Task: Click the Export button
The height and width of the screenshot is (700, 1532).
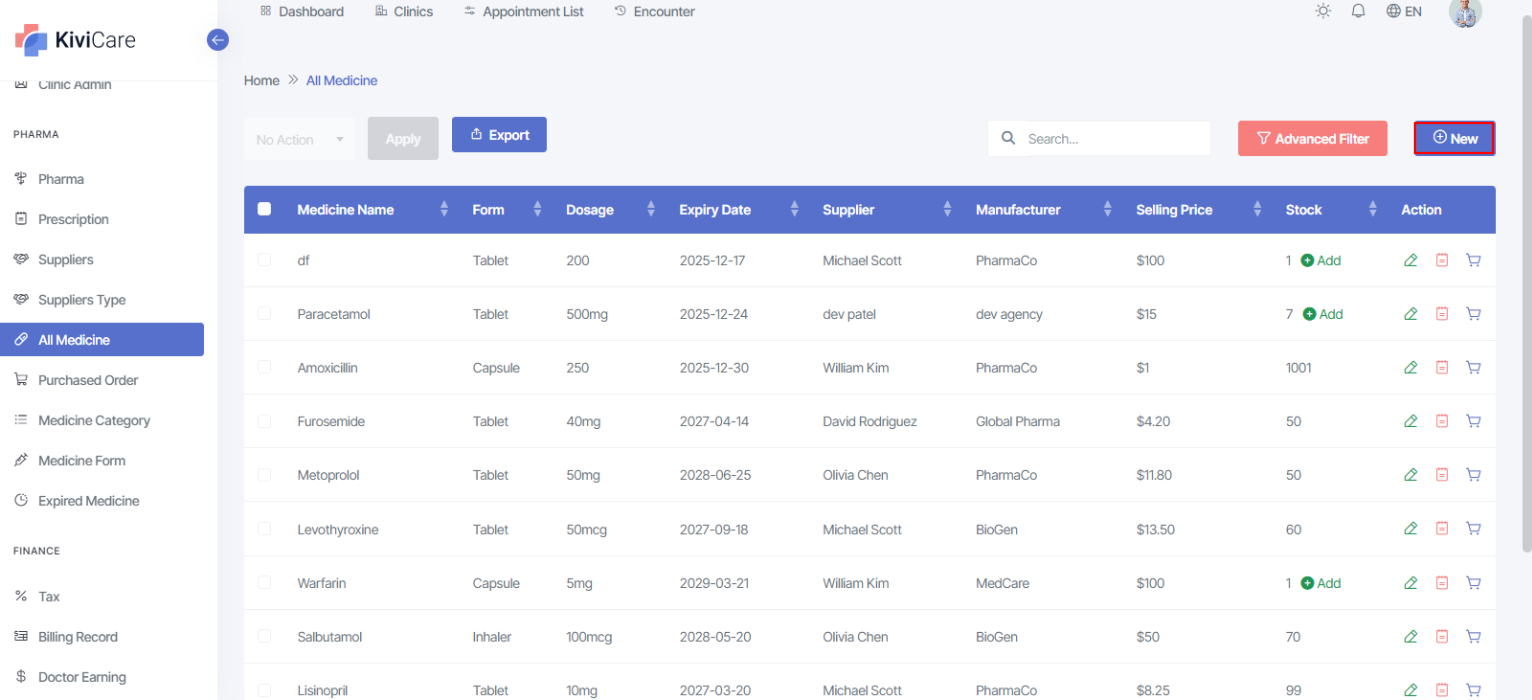Action: coord(499,135)
